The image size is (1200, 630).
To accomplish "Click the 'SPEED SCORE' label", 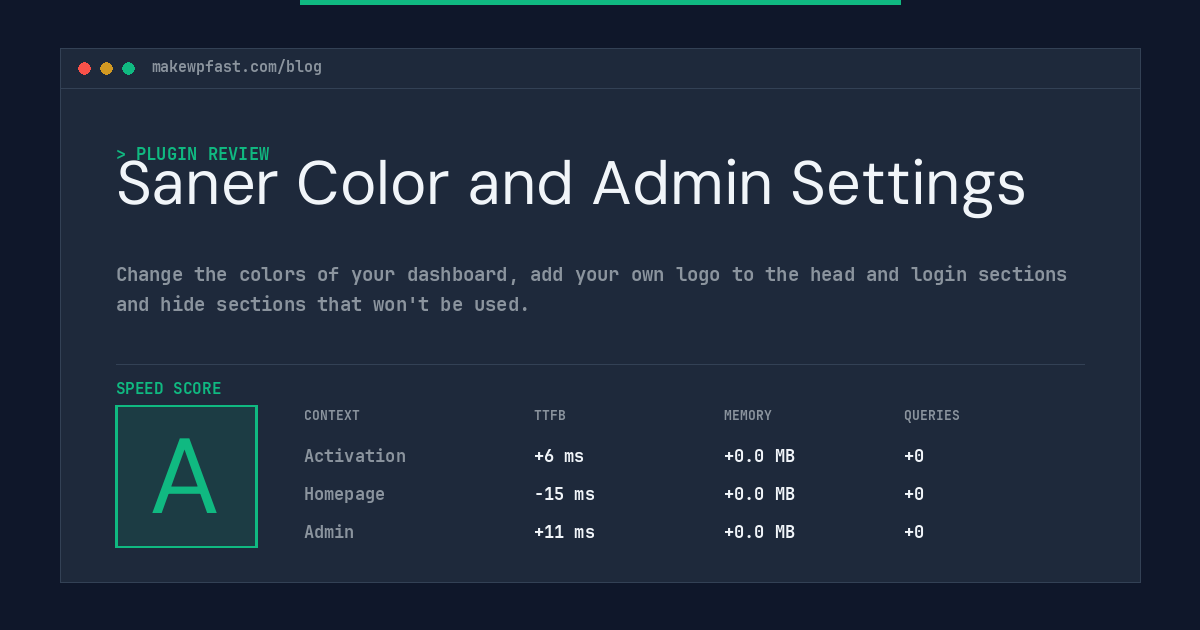I will tap(169, 388).
